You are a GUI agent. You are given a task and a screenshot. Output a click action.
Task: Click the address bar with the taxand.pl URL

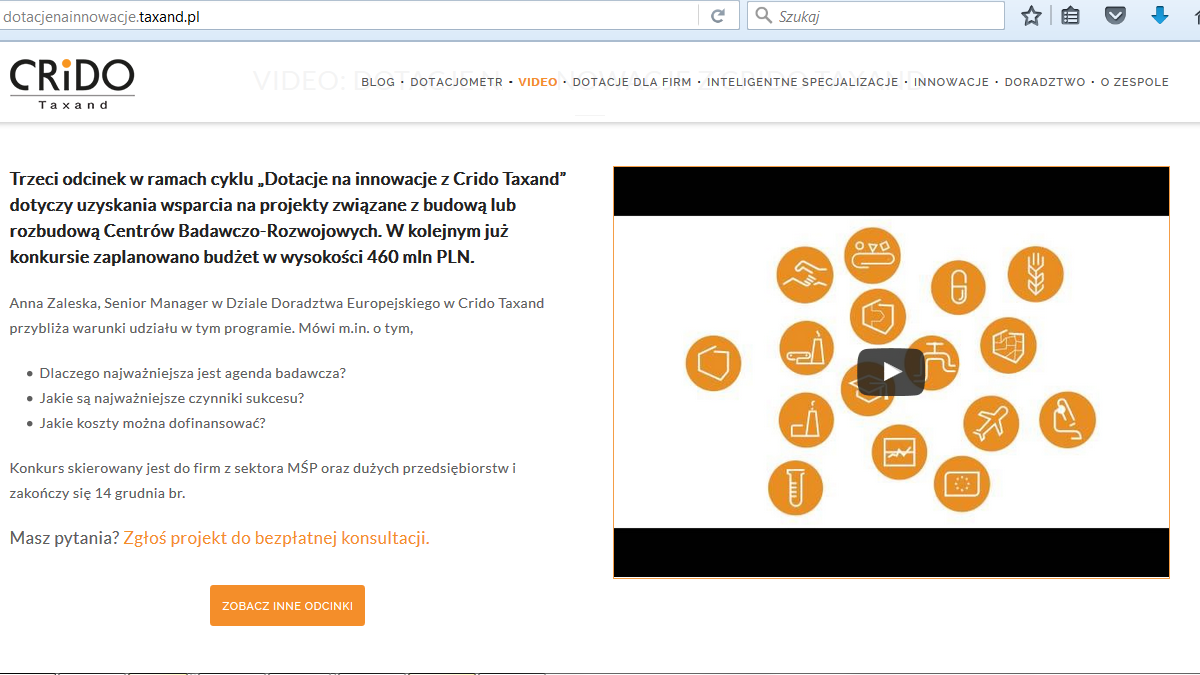(x=350, y=16)
